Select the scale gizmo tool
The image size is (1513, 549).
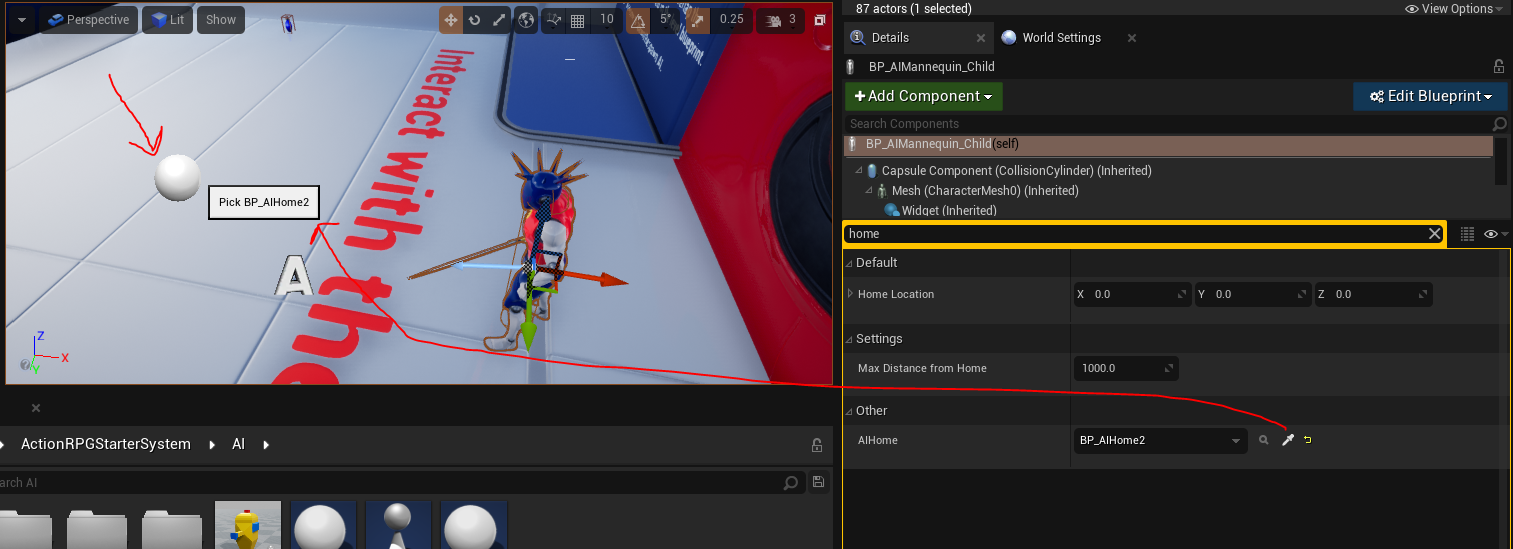(498, 20)
